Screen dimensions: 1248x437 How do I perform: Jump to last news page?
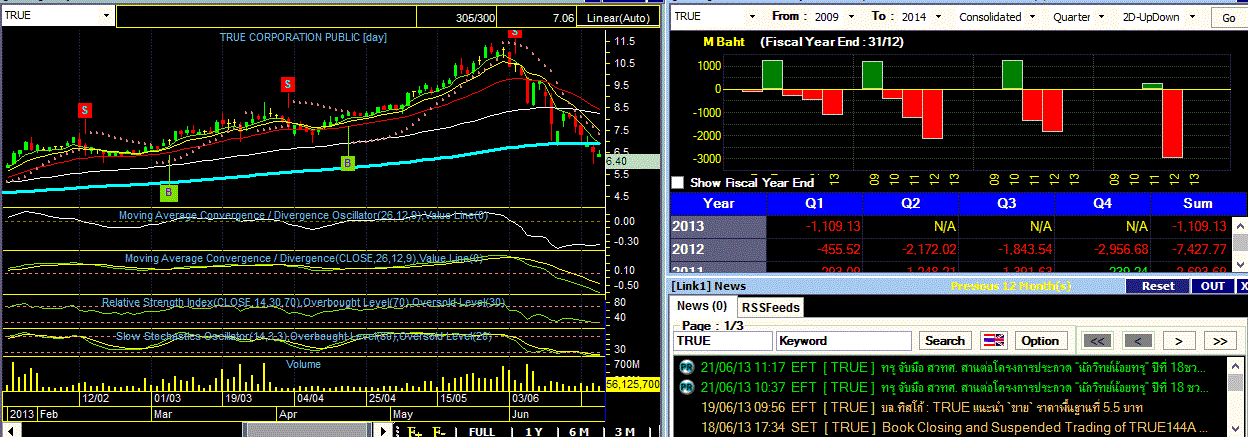(1219, 341)
